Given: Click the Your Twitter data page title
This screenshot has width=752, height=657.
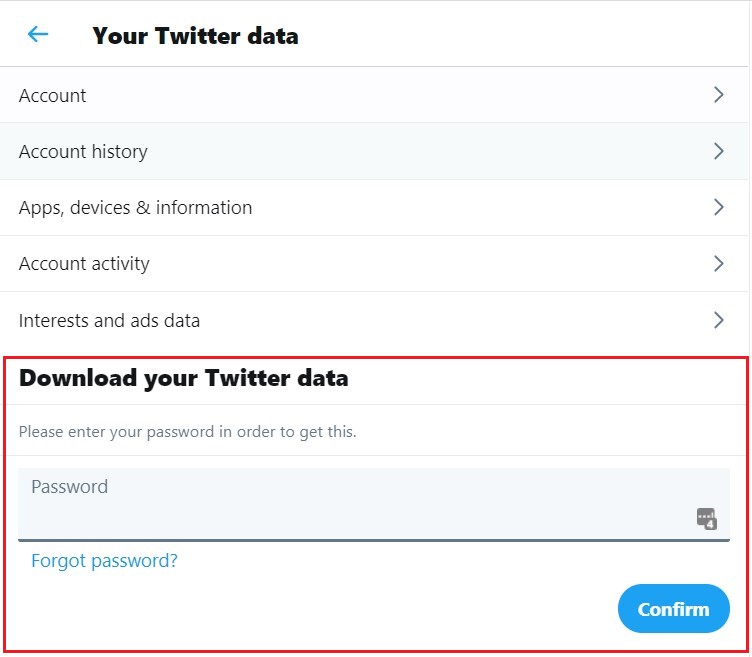Looking at the screenshot, I should pos(195,36).
